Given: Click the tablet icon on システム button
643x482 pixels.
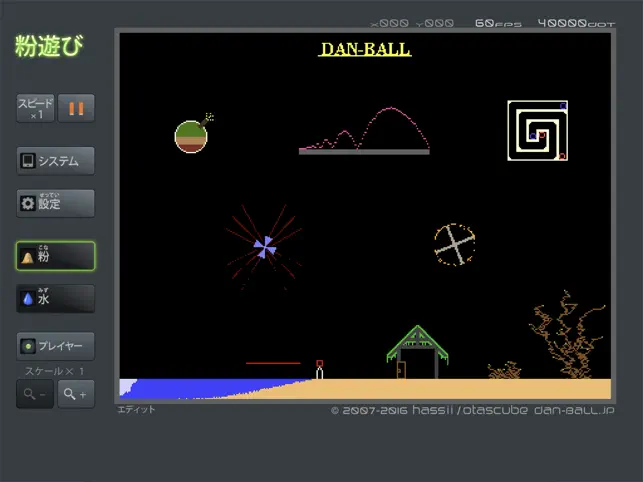Looking at the screenshot, I should (28, 161).
